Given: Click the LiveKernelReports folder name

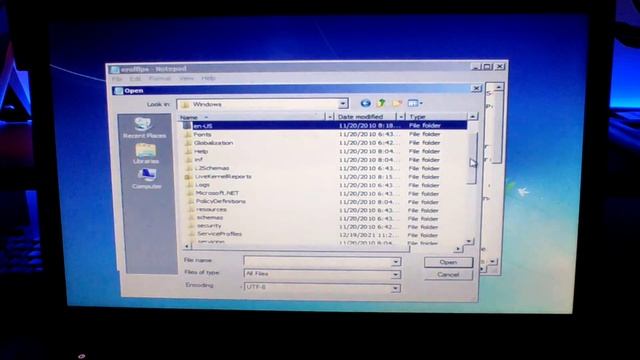Looking at the screenshot, I should (223, 177).
